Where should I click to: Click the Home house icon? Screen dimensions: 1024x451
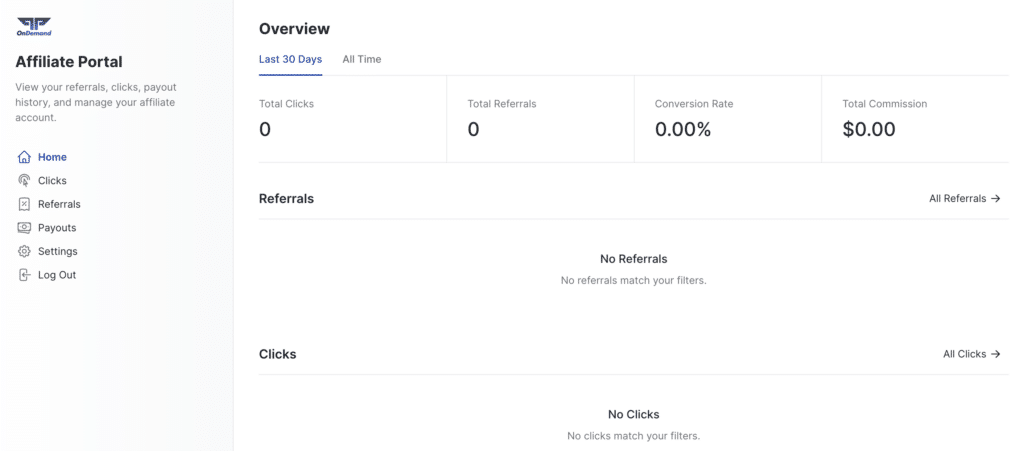(24, 157)
